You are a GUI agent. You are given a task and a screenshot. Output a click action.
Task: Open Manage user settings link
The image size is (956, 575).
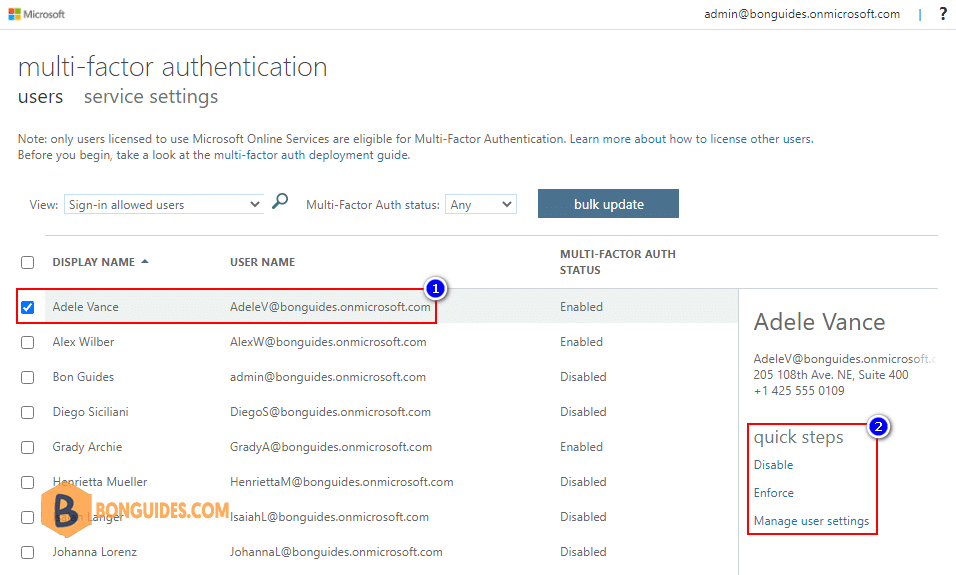[812, 521]
